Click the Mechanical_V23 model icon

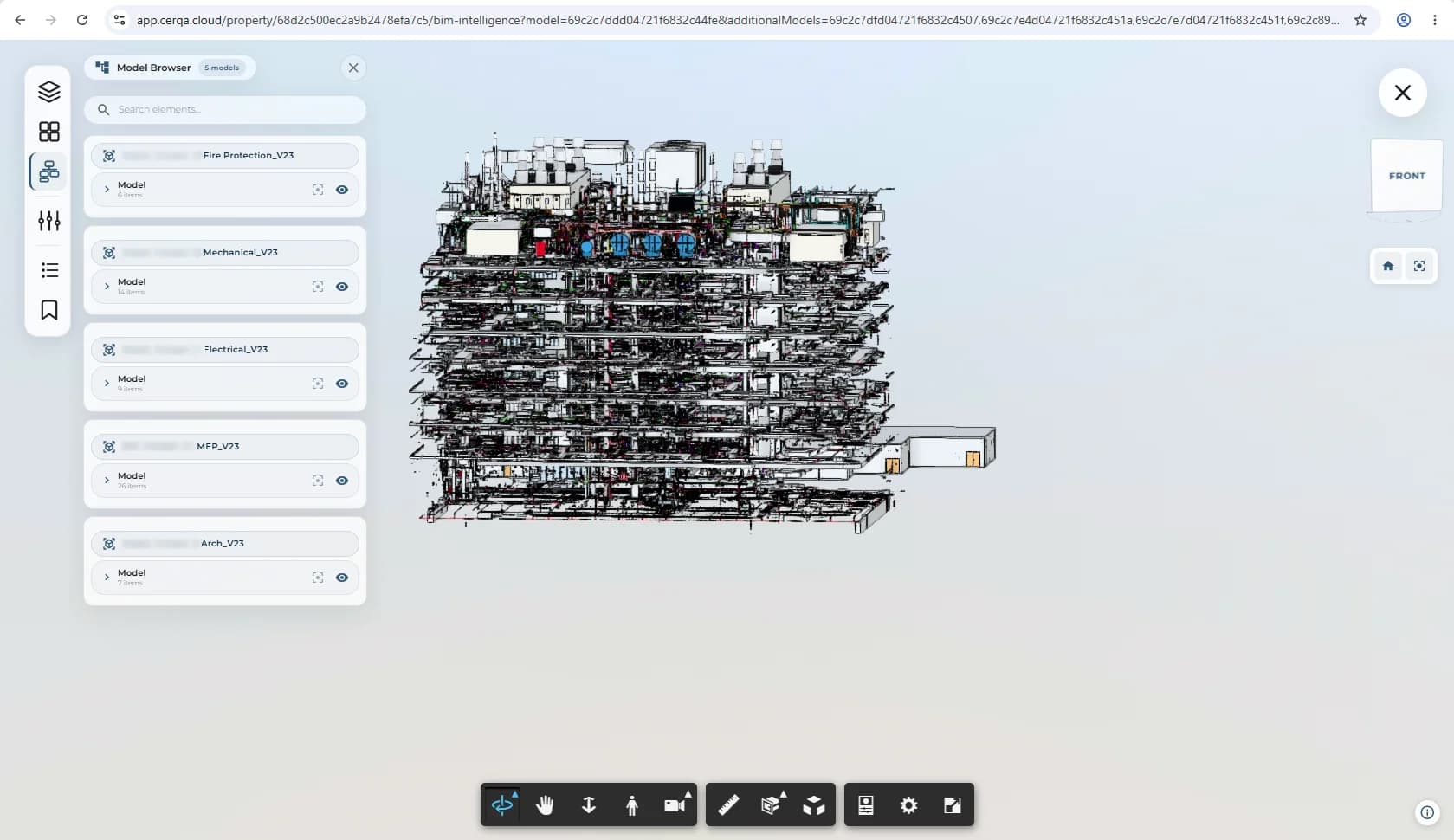coord(109,253)
